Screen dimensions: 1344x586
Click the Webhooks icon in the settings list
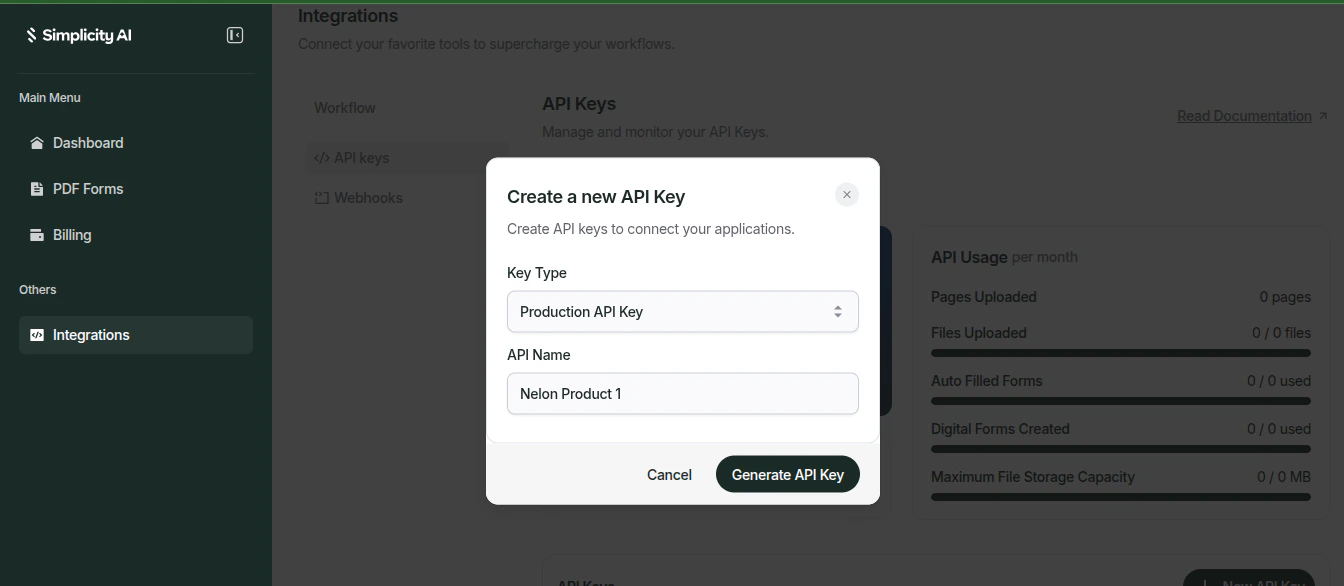click(320, 197)
